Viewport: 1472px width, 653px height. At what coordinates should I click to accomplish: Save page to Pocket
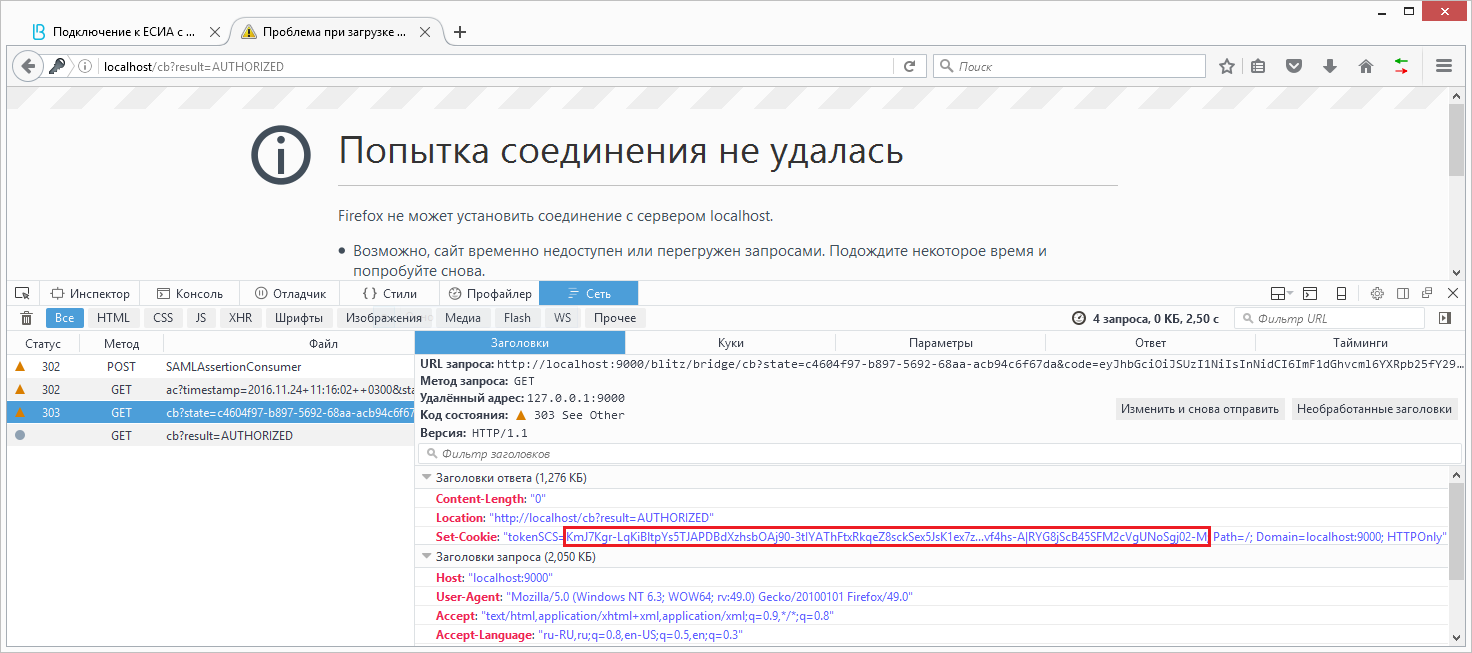pyautogui.click(x=1294, y=66)
